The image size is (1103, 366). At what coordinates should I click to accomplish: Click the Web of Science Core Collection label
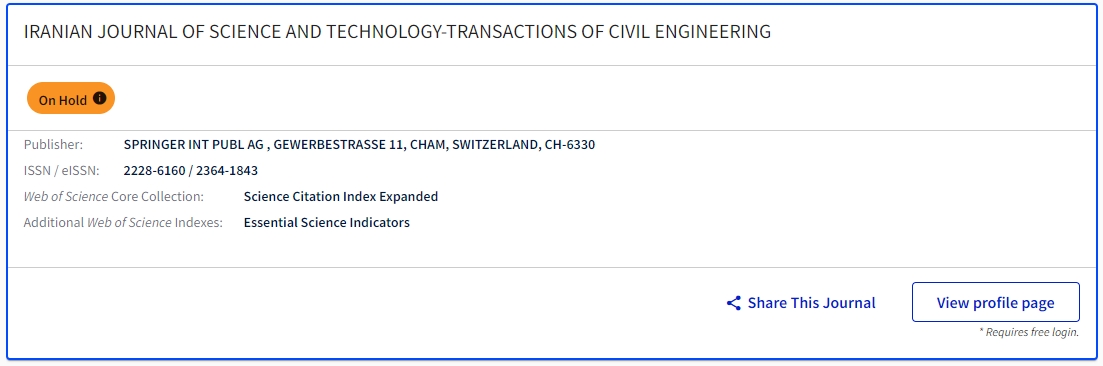point(114,196)
